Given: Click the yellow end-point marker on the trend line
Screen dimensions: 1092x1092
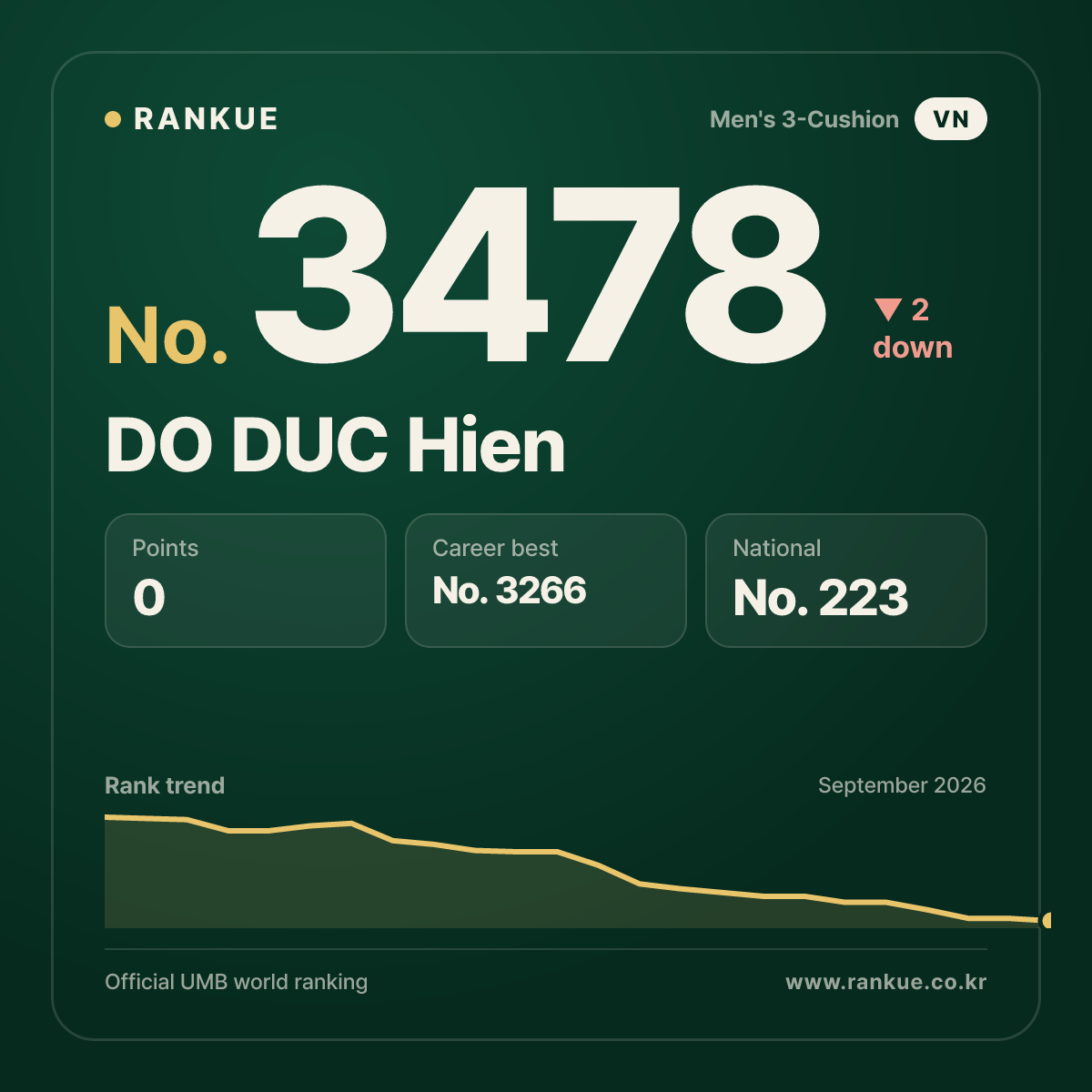Looking at the screenshot, I should (x=1048, y=920).
